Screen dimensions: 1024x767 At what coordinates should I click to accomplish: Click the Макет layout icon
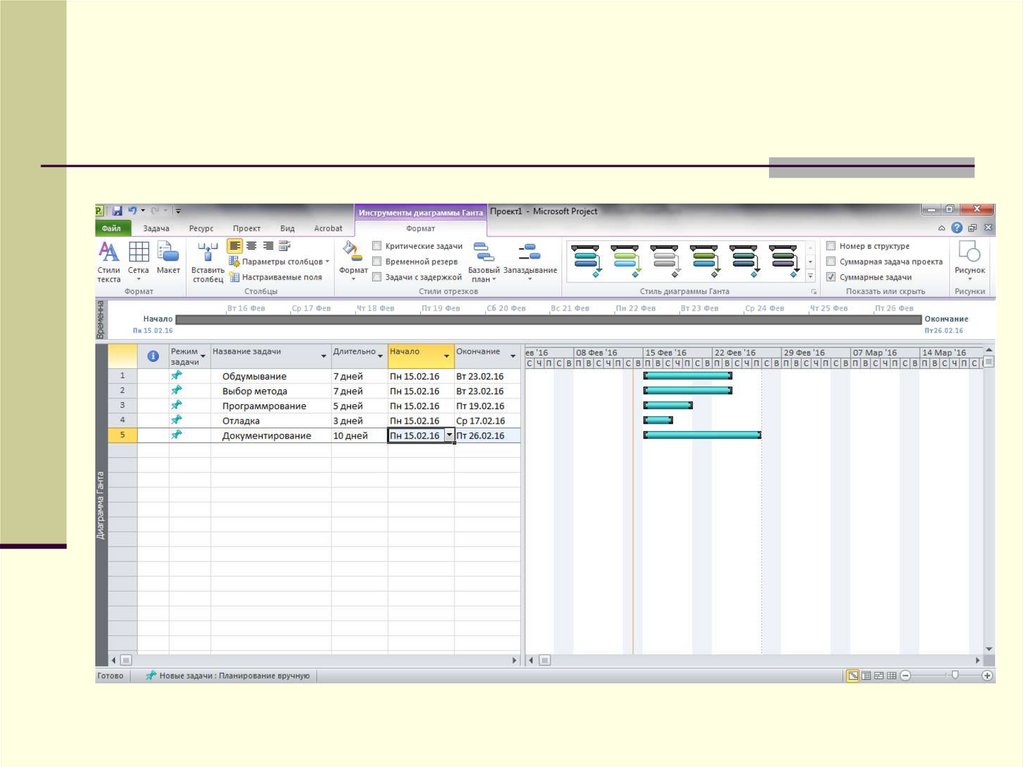tap(168, 254)
